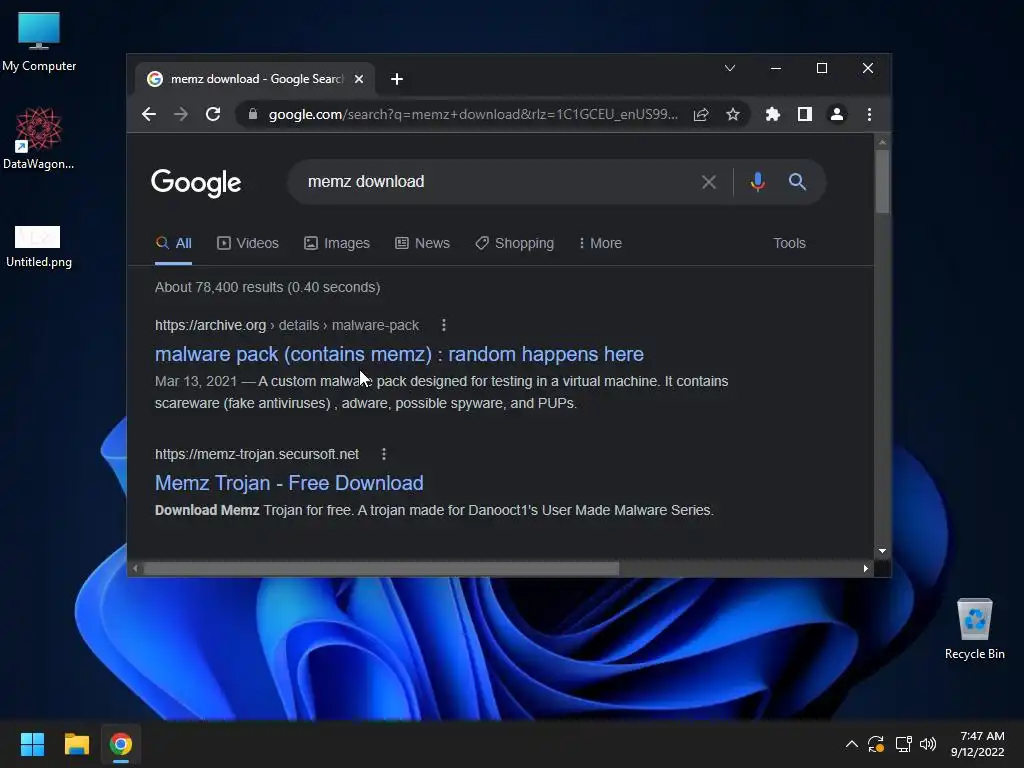Click the horizontal scrollbar thumb
This screenshot has height=768, width=1024.
(381, 568)
